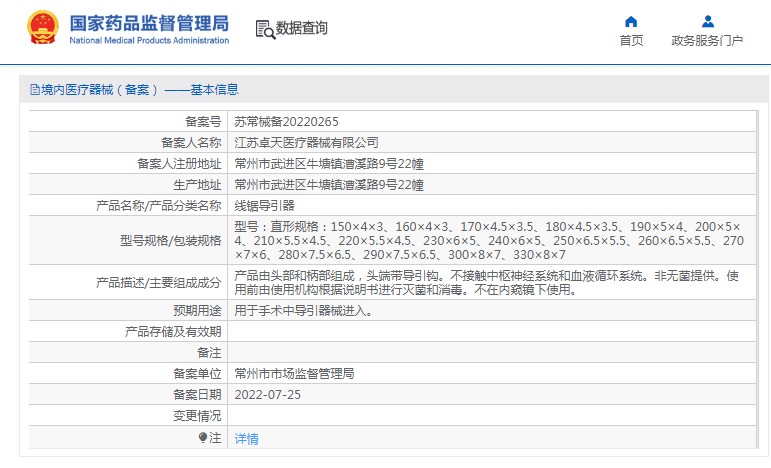Image resolution: width=771 pixels, height=468 pixels.
Task: Click National Medical Products Administration subtitle
Action: pyautogui.click(x=149, y=40)
